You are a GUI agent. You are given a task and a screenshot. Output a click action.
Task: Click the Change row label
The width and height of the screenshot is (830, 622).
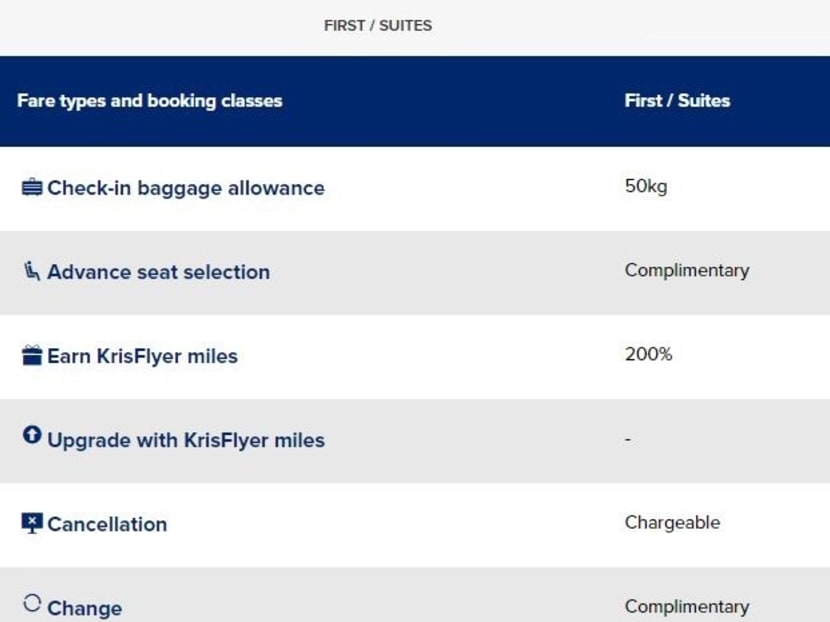(84, 608)
